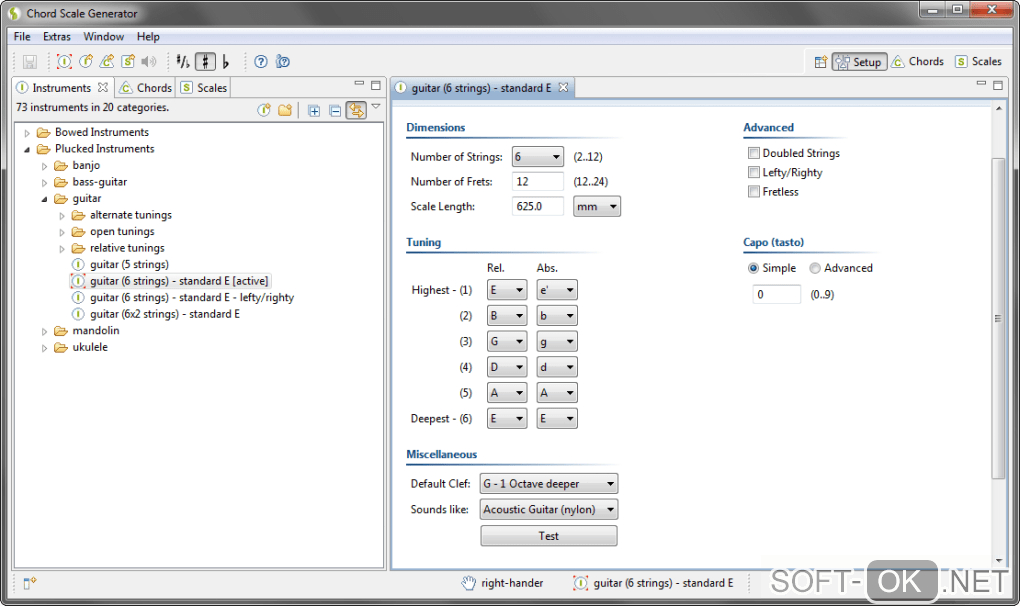This screenshot has width=1020, height=606.
Task: Click the expand all tree icon
Action: pos(314,111)
